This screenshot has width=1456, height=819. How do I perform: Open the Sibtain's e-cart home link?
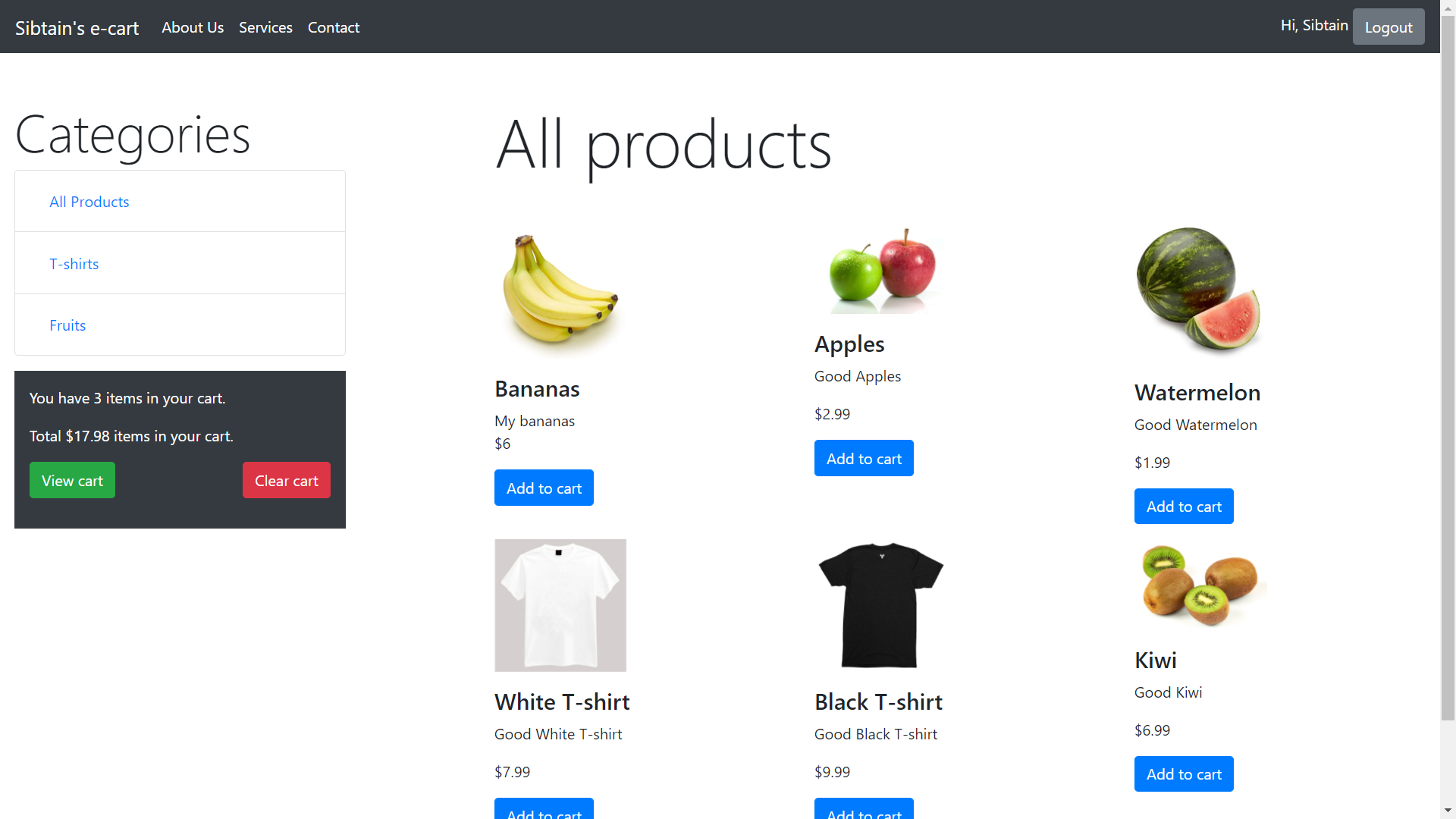(77, 28)
